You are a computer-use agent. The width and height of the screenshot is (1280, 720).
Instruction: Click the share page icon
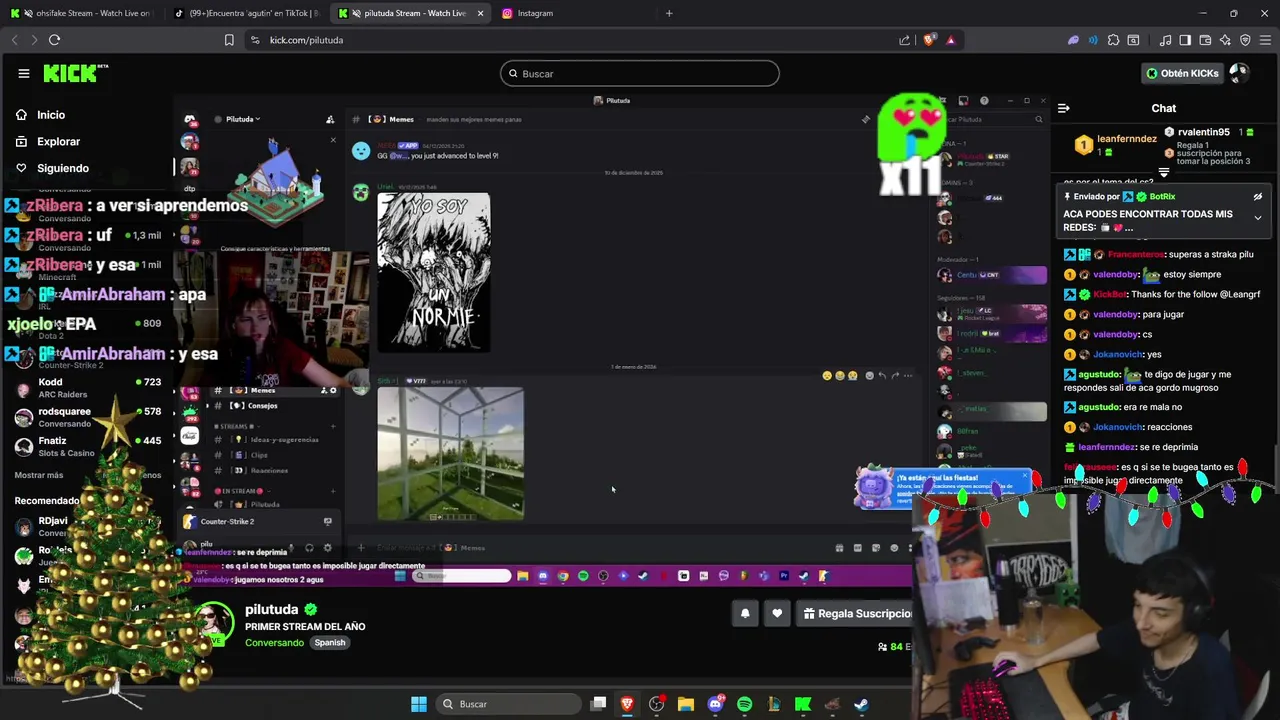(x=905, y=40)
